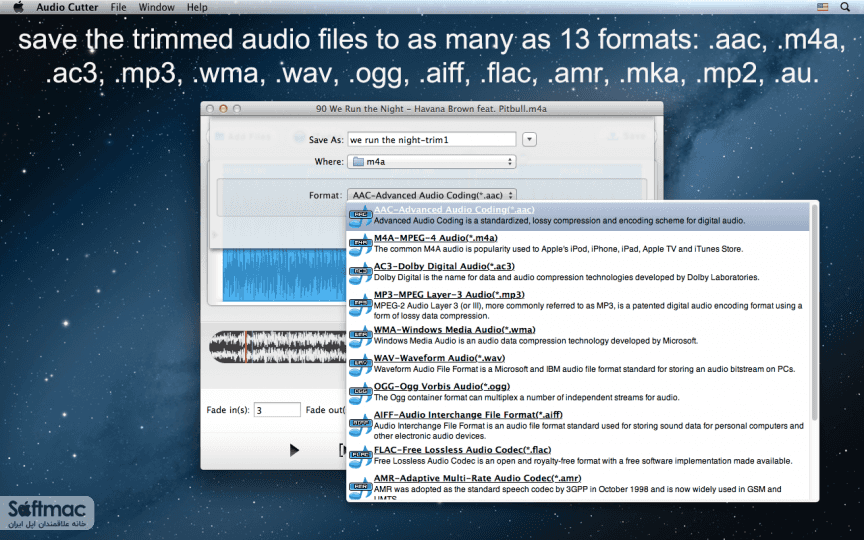Play the audio with the play button
The width and height of the screenshot is (864, 540).
294,450
